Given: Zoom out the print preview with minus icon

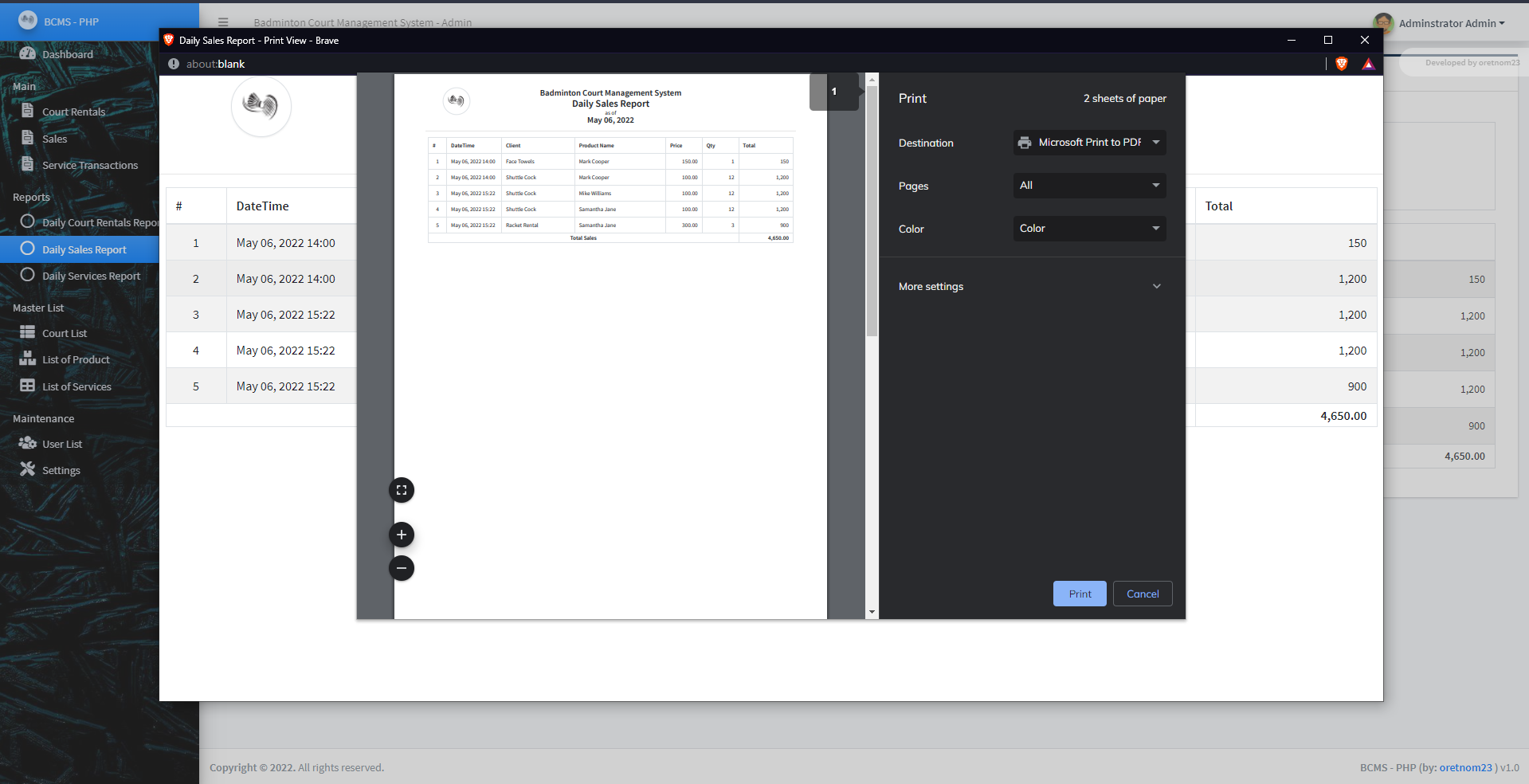Looking at the screenshot, I should coord(402,568).
